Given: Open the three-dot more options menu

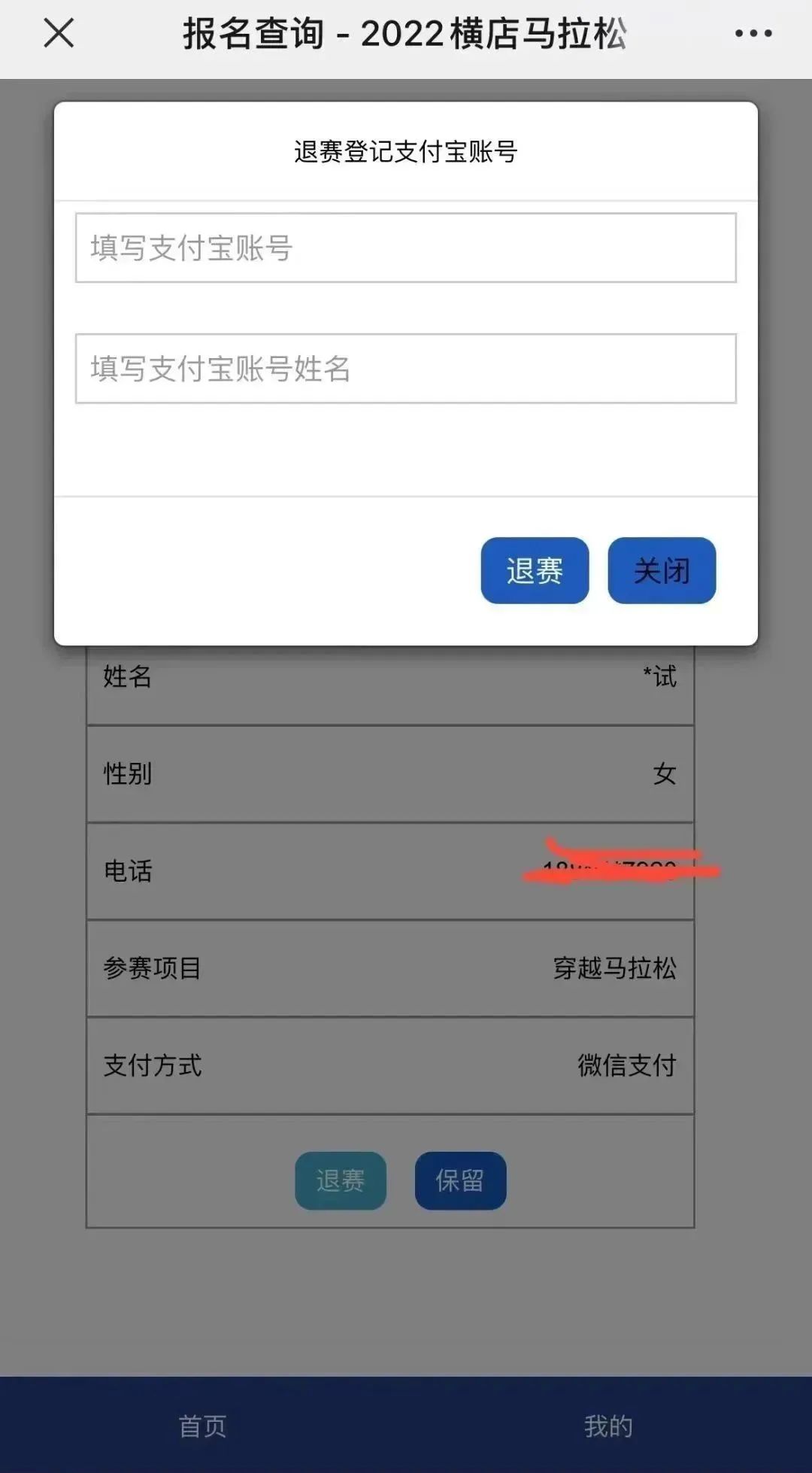Looking at the screenshot, I should tap(753, 33).
